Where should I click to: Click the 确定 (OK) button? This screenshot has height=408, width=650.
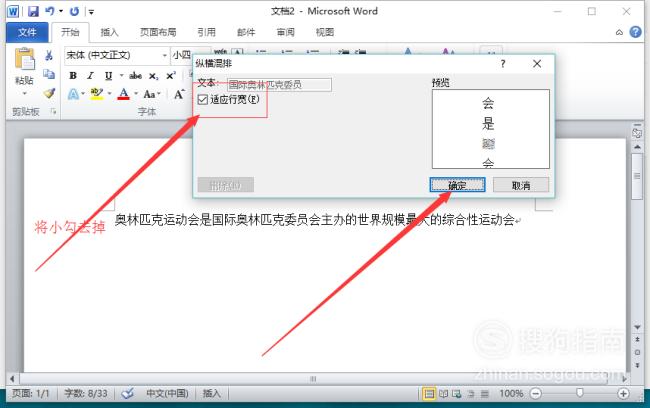click(457, 185)
